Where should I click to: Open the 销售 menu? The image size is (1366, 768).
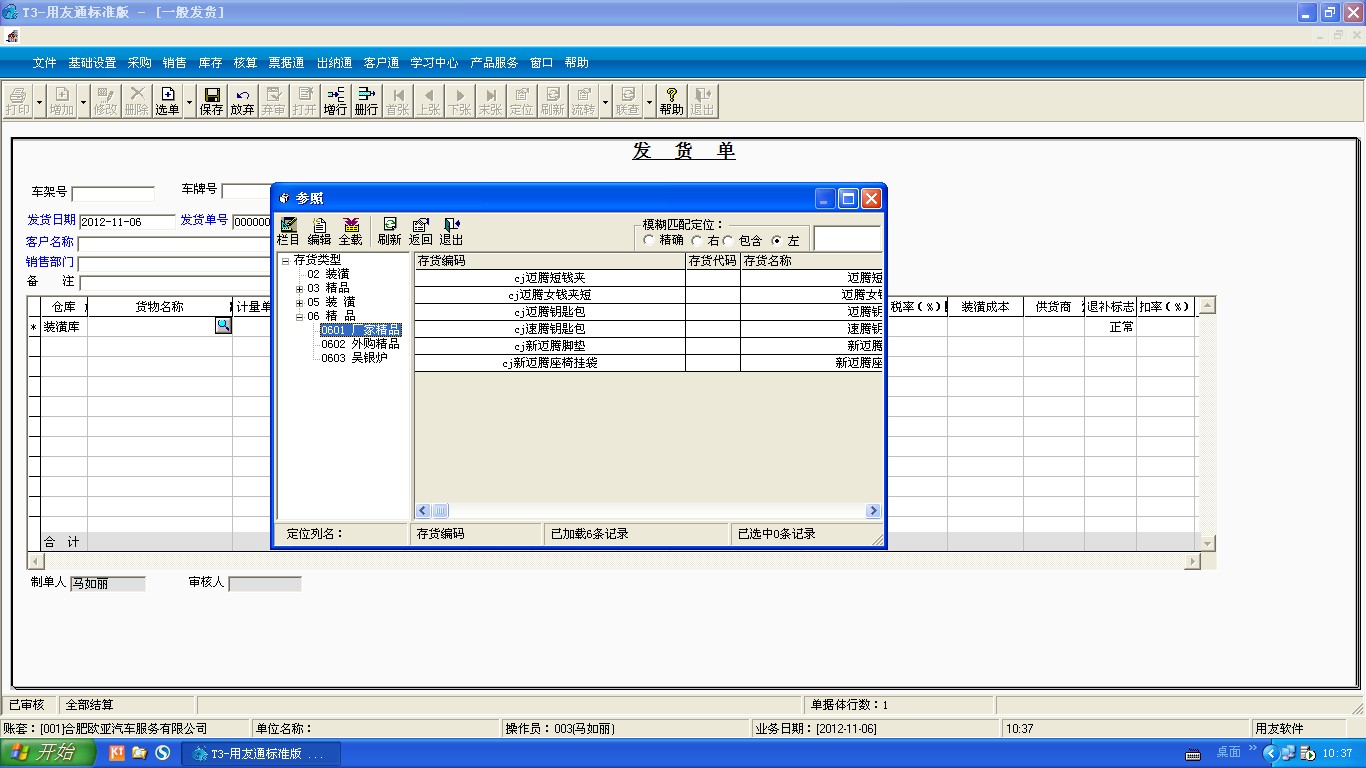(174, 62)
